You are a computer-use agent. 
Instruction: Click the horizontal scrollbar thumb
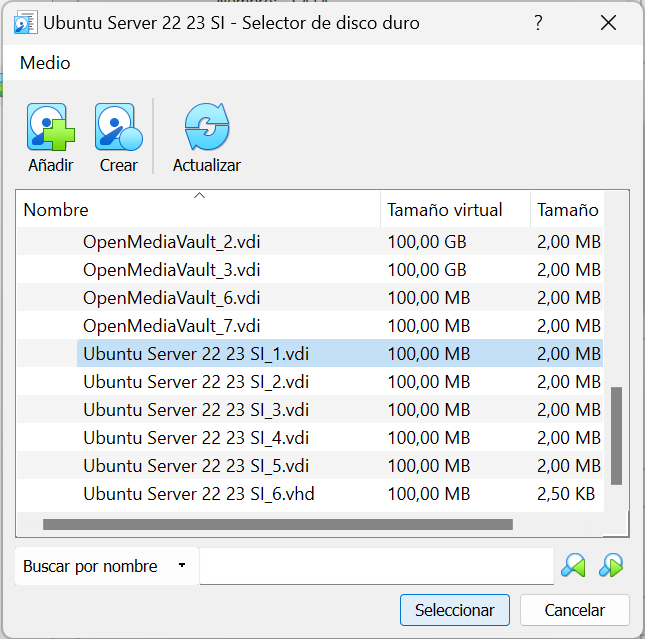[278, 524]
